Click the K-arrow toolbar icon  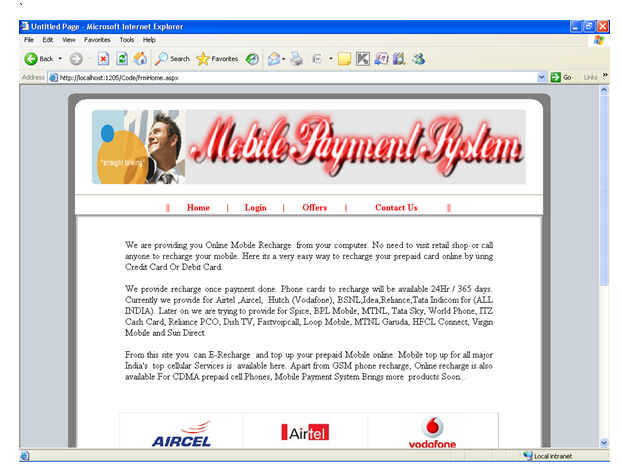click(x=363, y=59)
